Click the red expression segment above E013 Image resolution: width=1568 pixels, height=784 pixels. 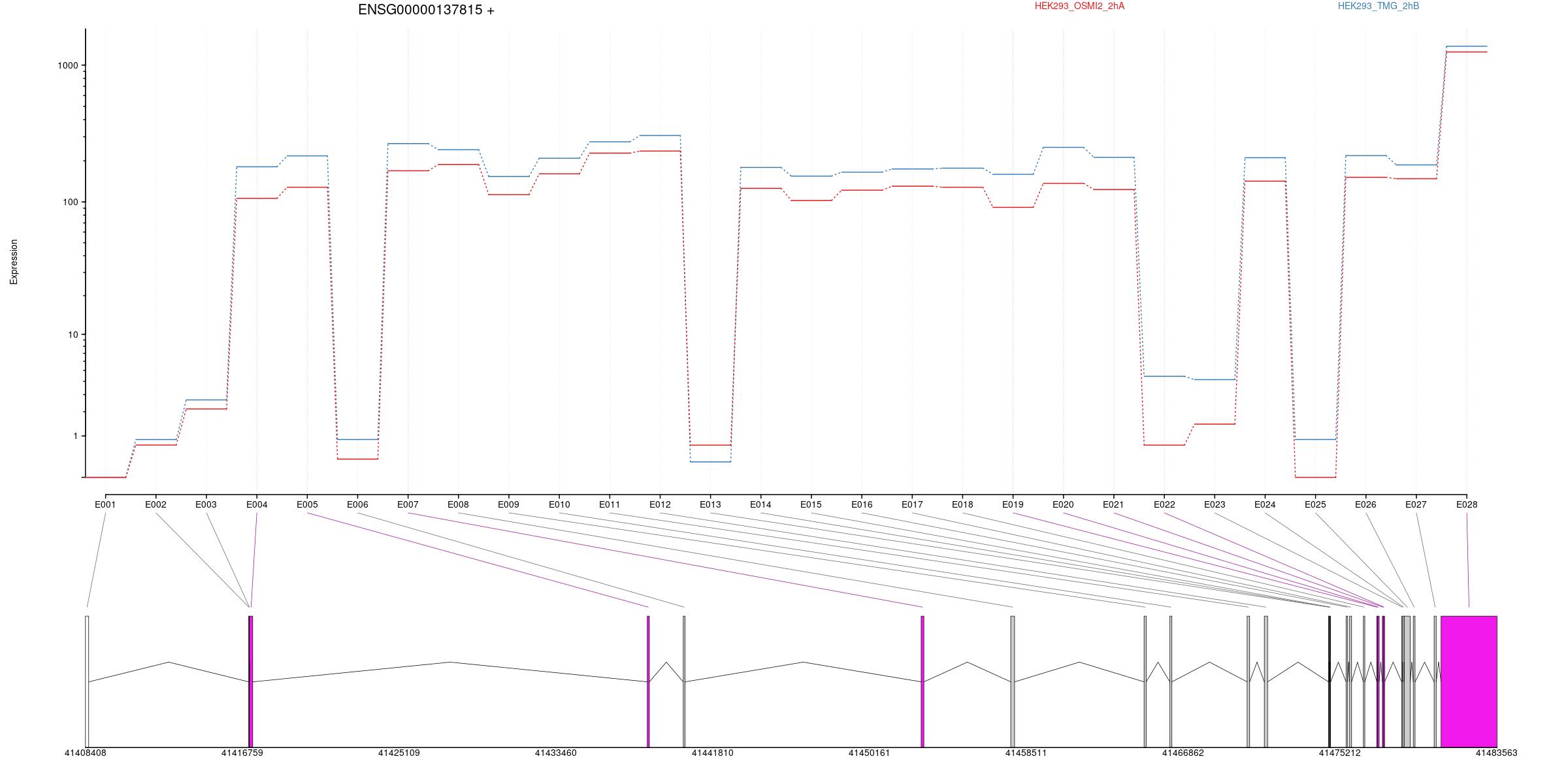point(710,445)
